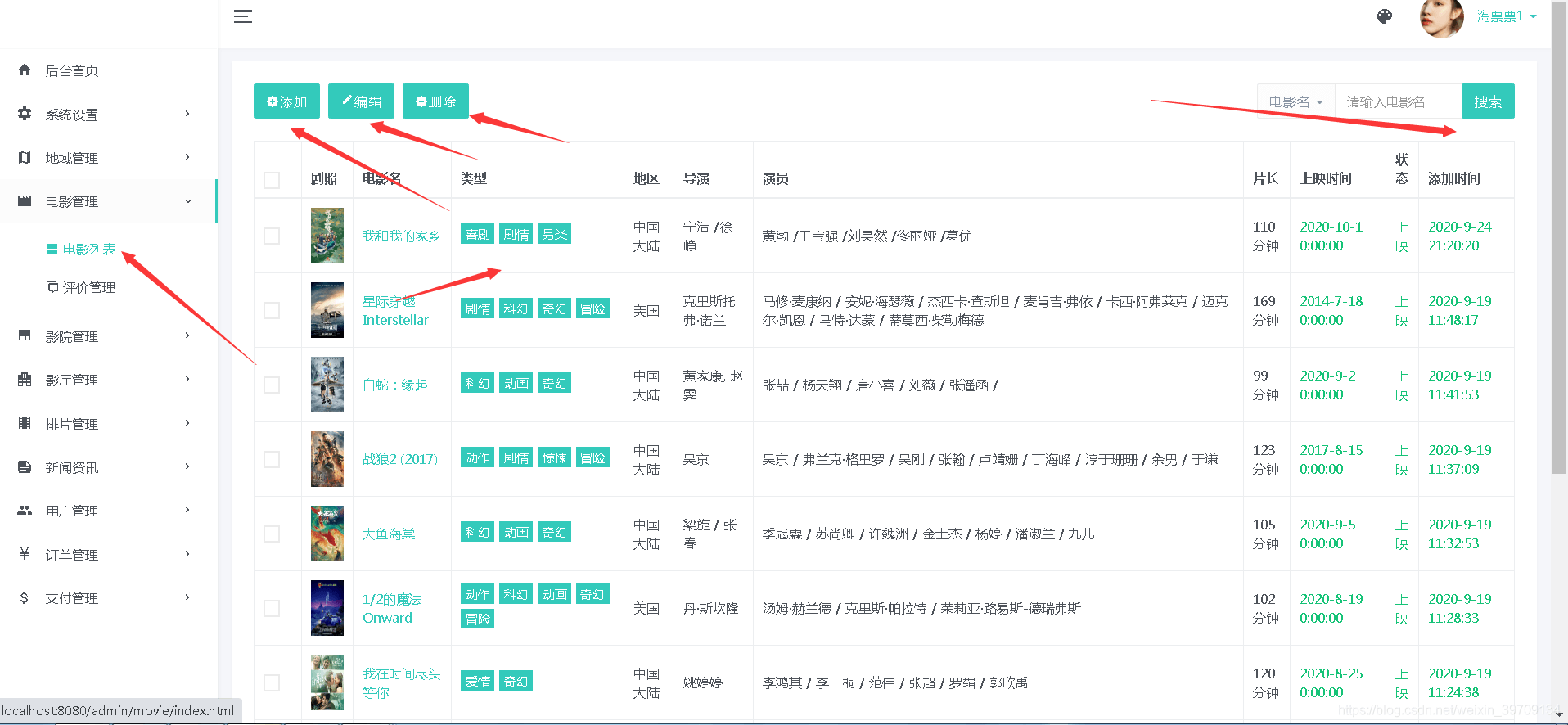Viewport: 1568px width, 725px height.
Task: Expand the 系统设置 chevron
Action: tap(187, 114)
